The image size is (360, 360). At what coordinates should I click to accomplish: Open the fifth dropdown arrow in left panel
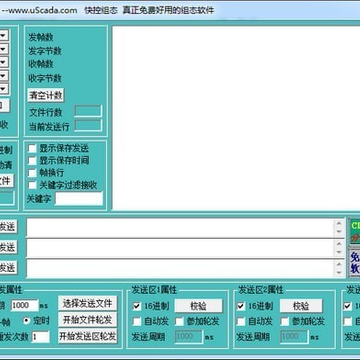pos(4,89)
